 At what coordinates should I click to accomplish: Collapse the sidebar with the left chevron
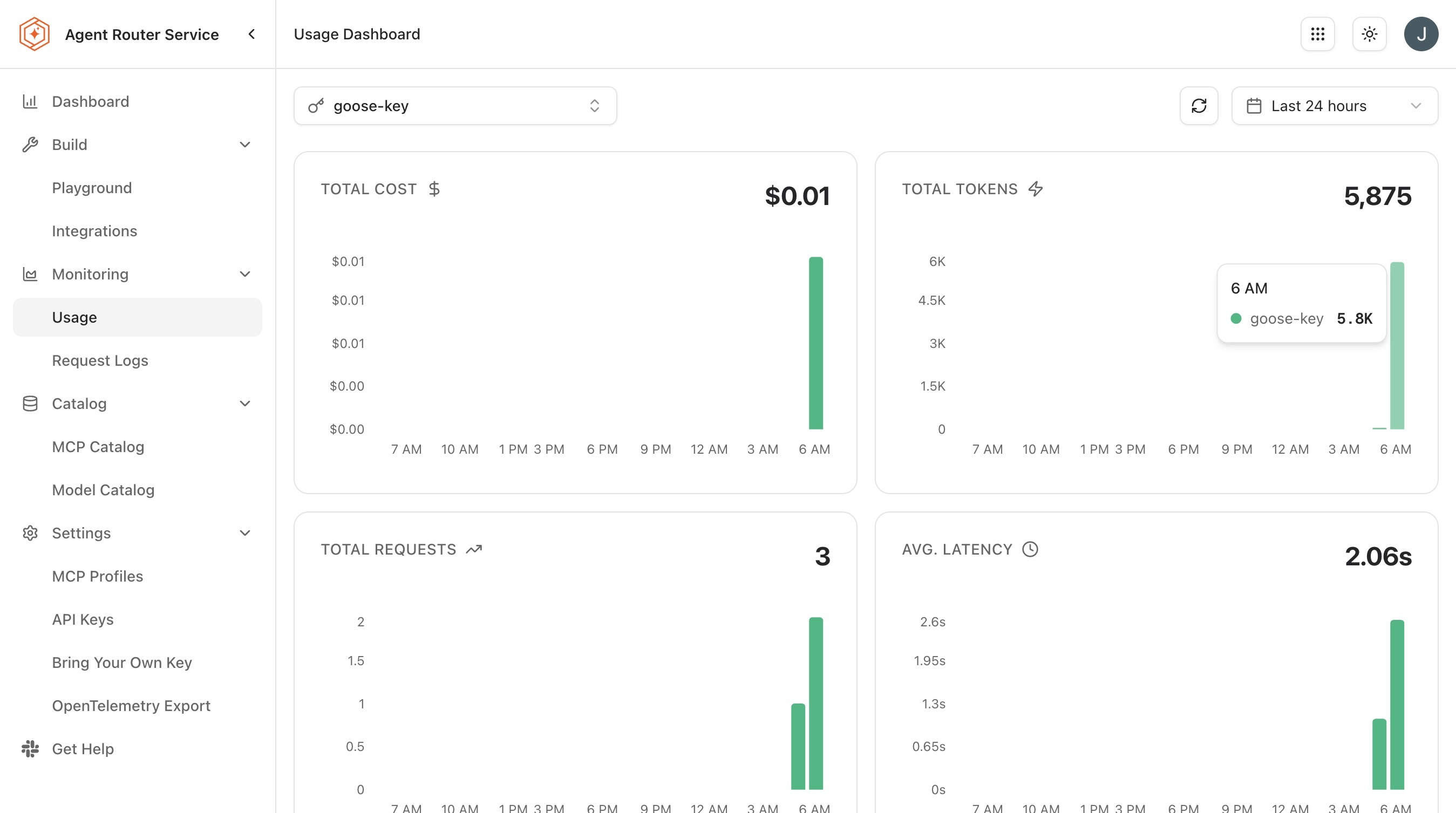[x=251, y=34]
